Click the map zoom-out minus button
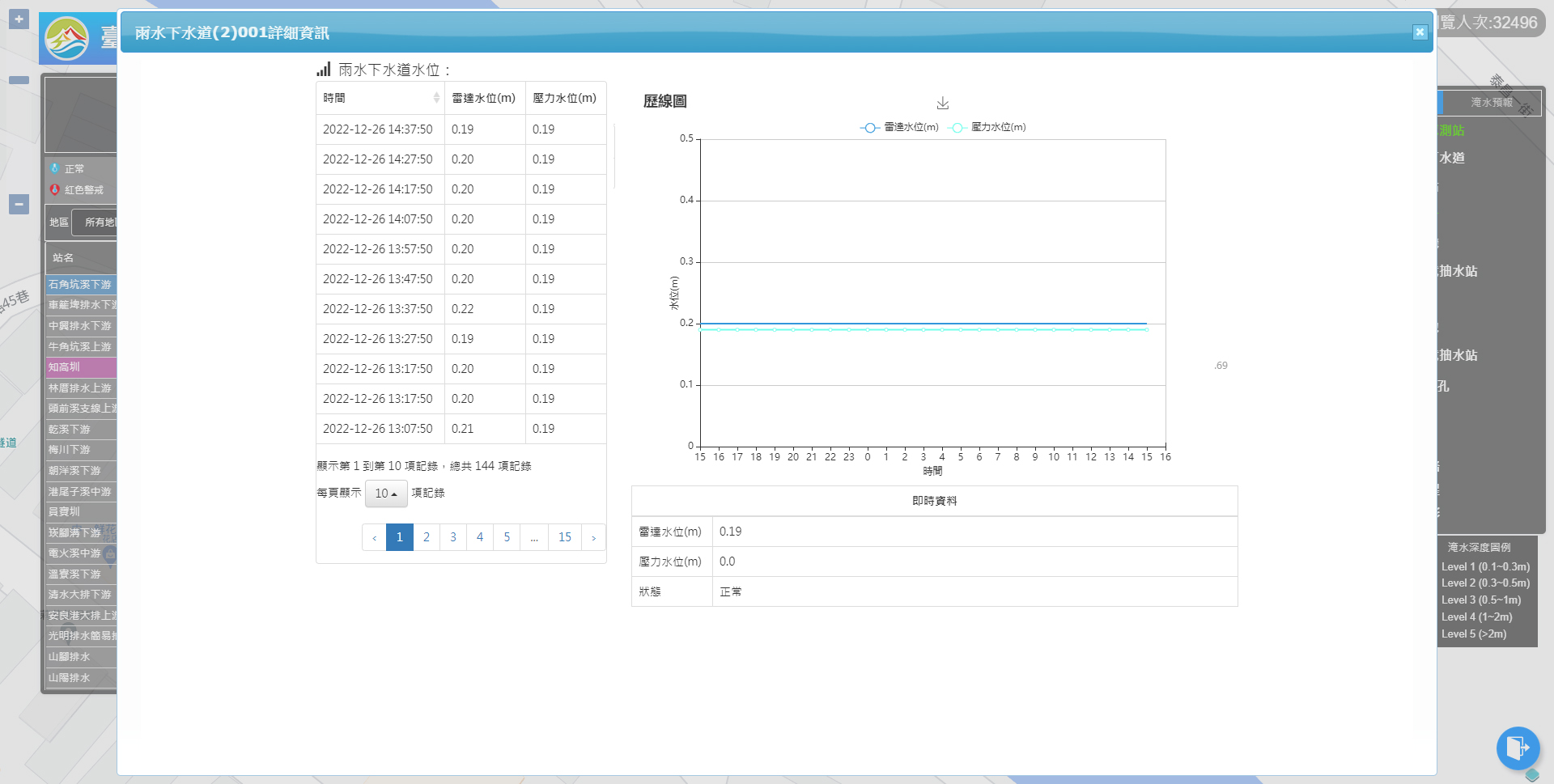 click(19, 205)
